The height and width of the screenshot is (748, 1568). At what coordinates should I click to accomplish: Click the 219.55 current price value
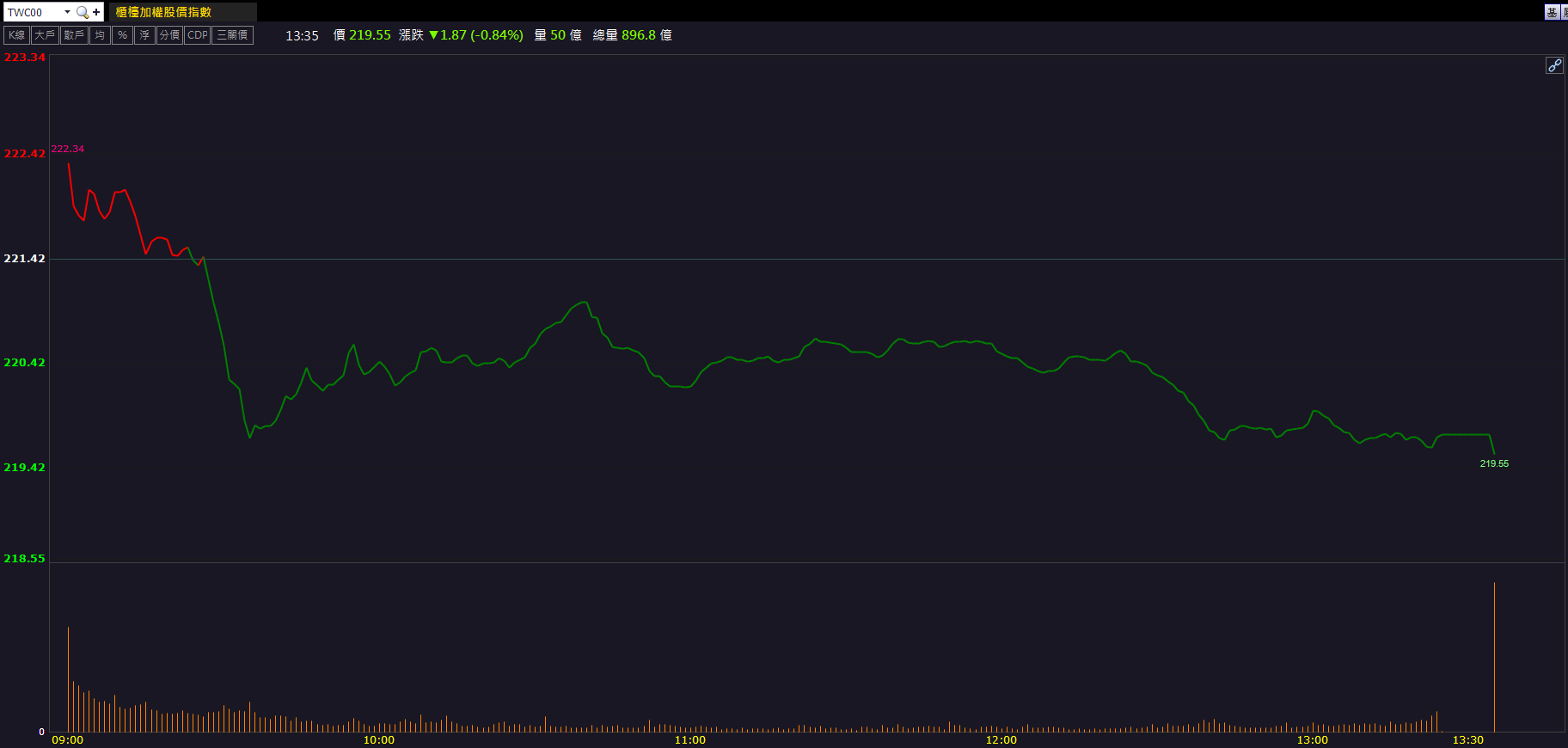[x=370, y=35]
